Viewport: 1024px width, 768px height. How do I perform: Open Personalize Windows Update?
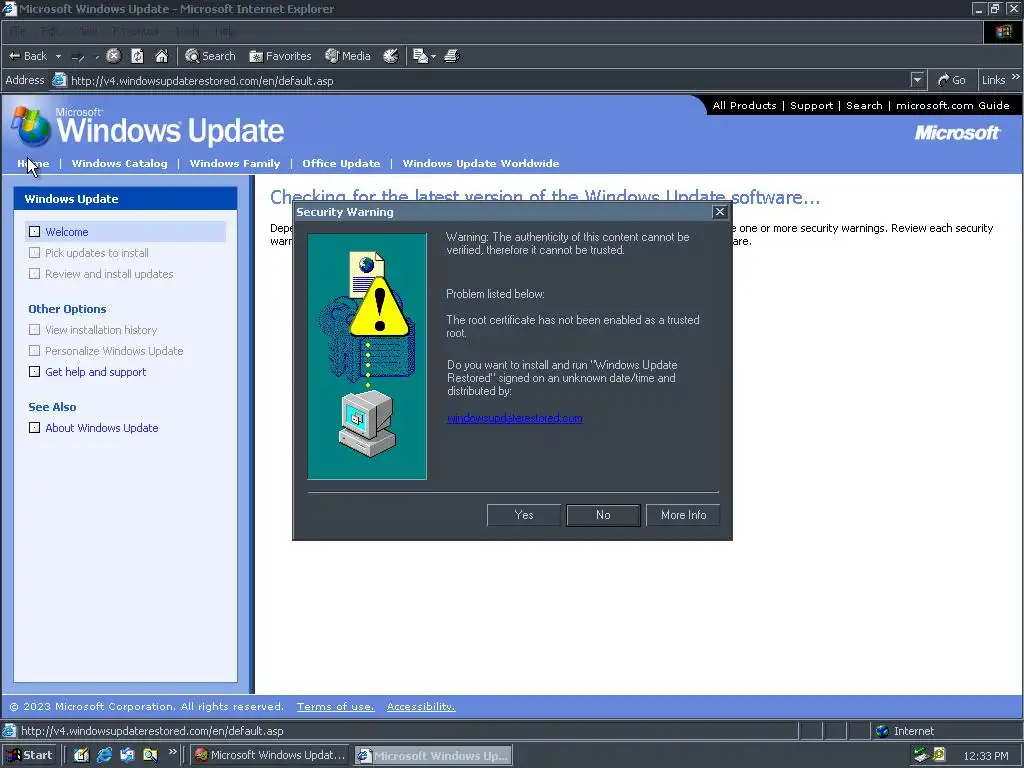[x=114, y=351]
